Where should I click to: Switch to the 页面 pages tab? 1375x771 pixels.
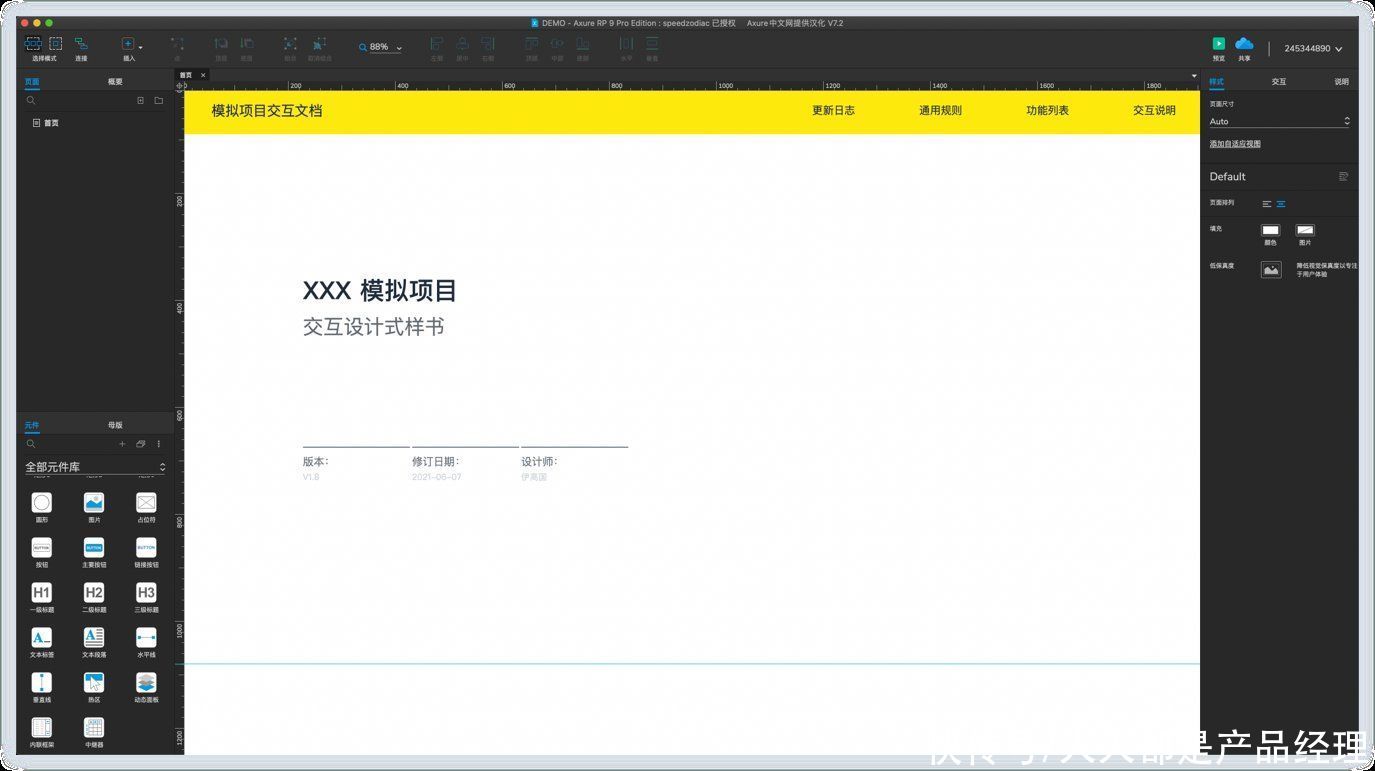pyautogui.click(x=32, y=82)
